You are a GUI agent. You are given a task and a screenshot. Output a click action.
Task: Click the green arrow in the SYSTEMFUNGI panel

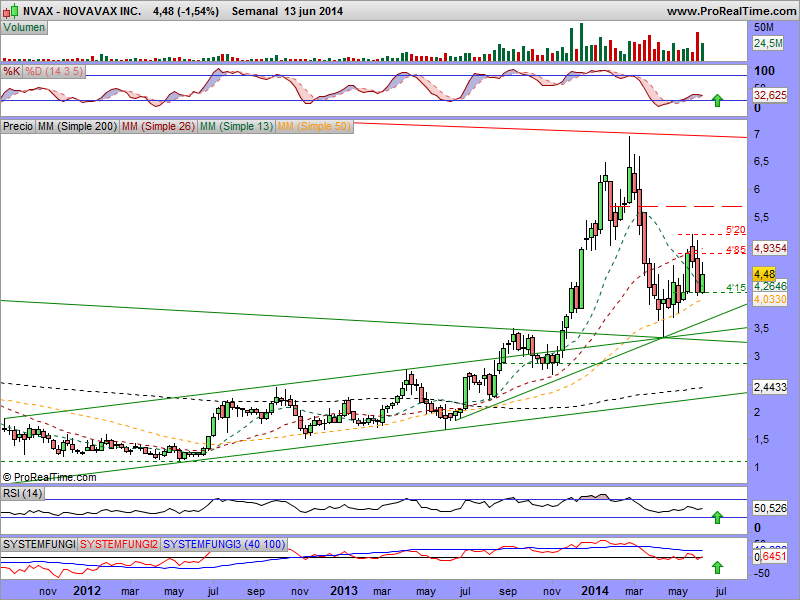pyautogui.click(x=717, y=567)
